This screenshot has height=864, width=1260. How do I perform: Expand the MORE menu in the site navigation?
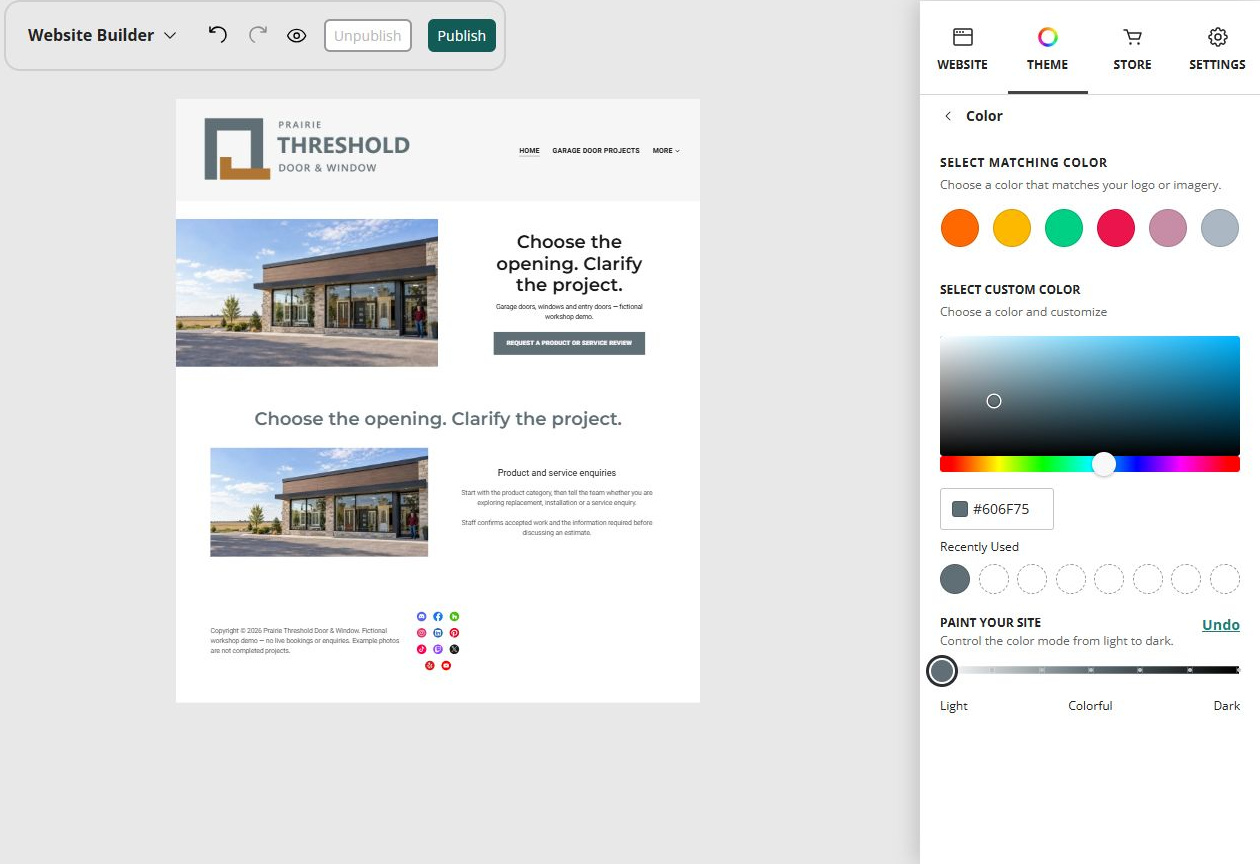[666, 151]
